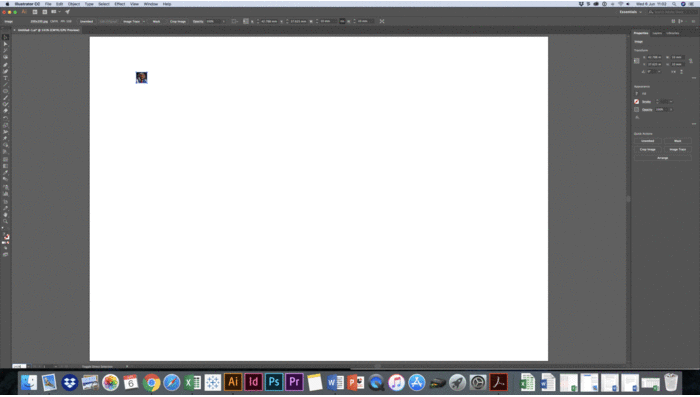
Task: Select the Selection tool arrow in toolbar
Action: (5, 38)
